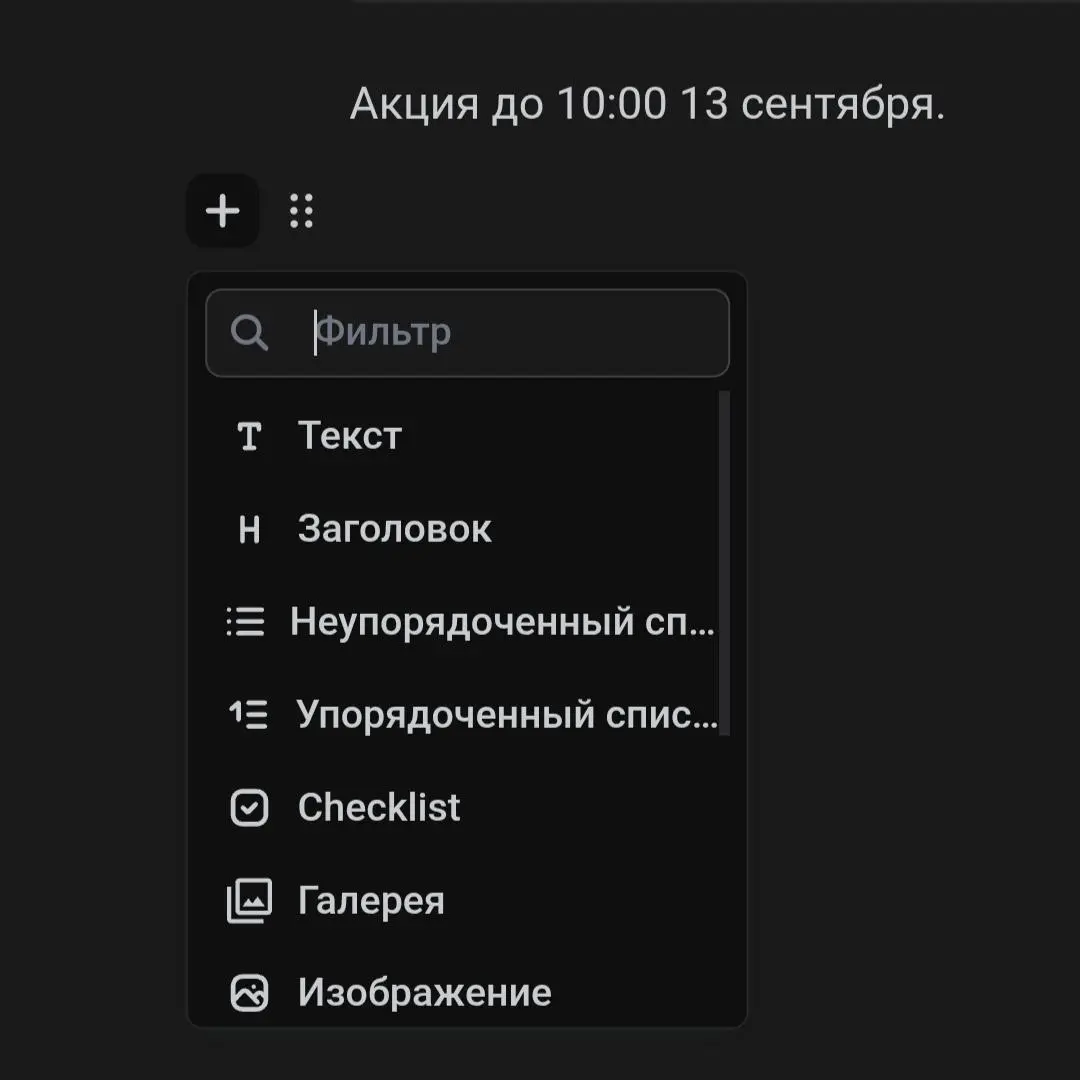The height and width of the screenshot is (1080, 1080).
Task: Click the H icon for Заголовок
Action: 249,530
